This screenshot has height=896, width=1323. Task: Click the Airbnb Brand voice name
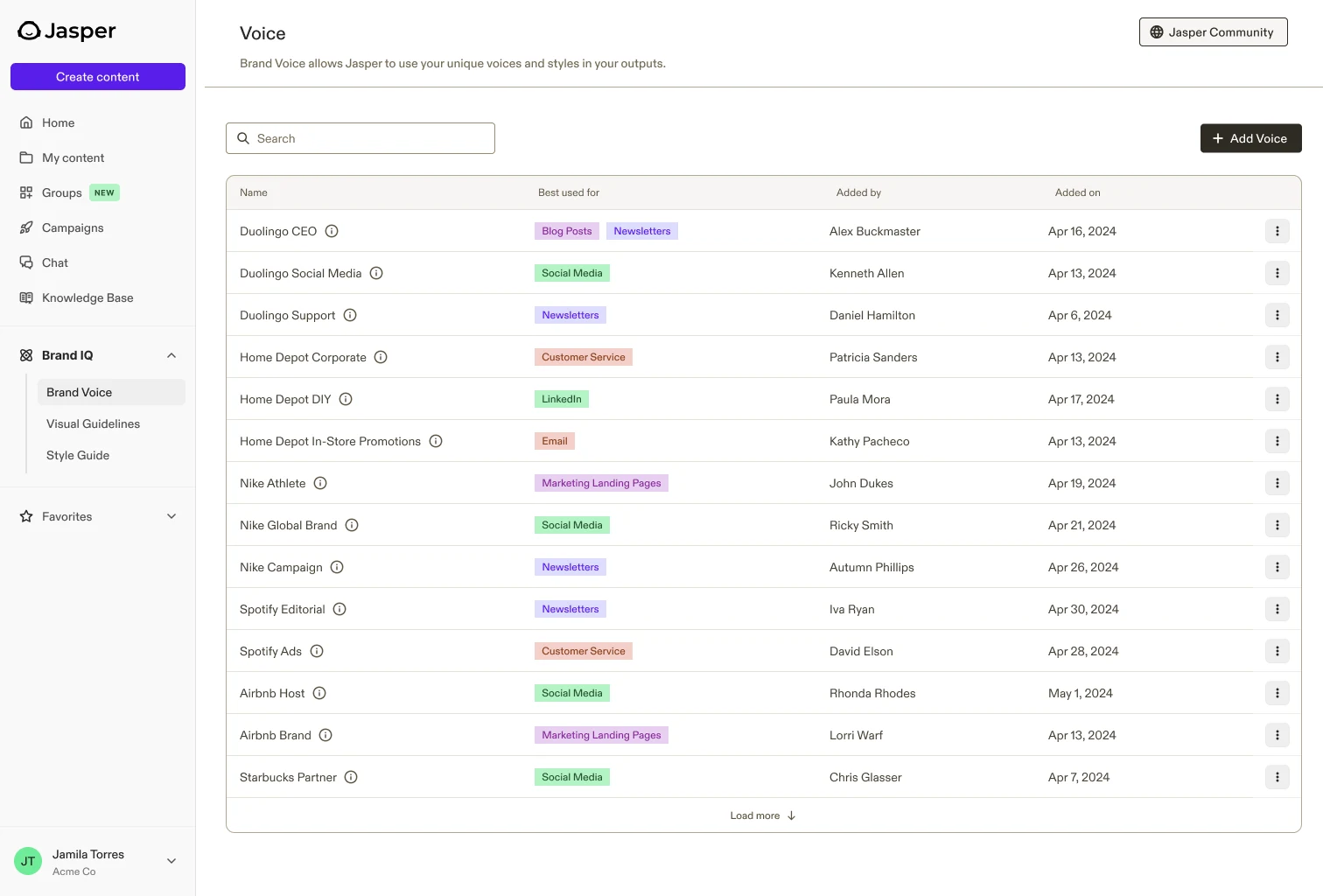click(x=276, y=735)
